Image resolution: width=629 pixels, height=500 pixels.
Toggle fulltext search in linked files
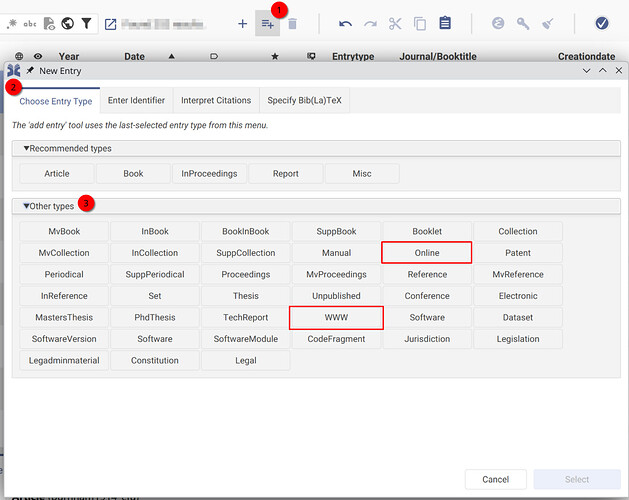click(49, 24)
